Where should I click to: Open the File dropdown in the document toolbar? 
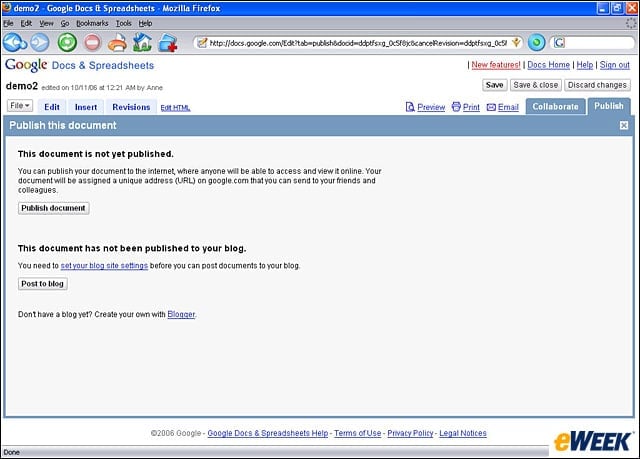point(20,106)
